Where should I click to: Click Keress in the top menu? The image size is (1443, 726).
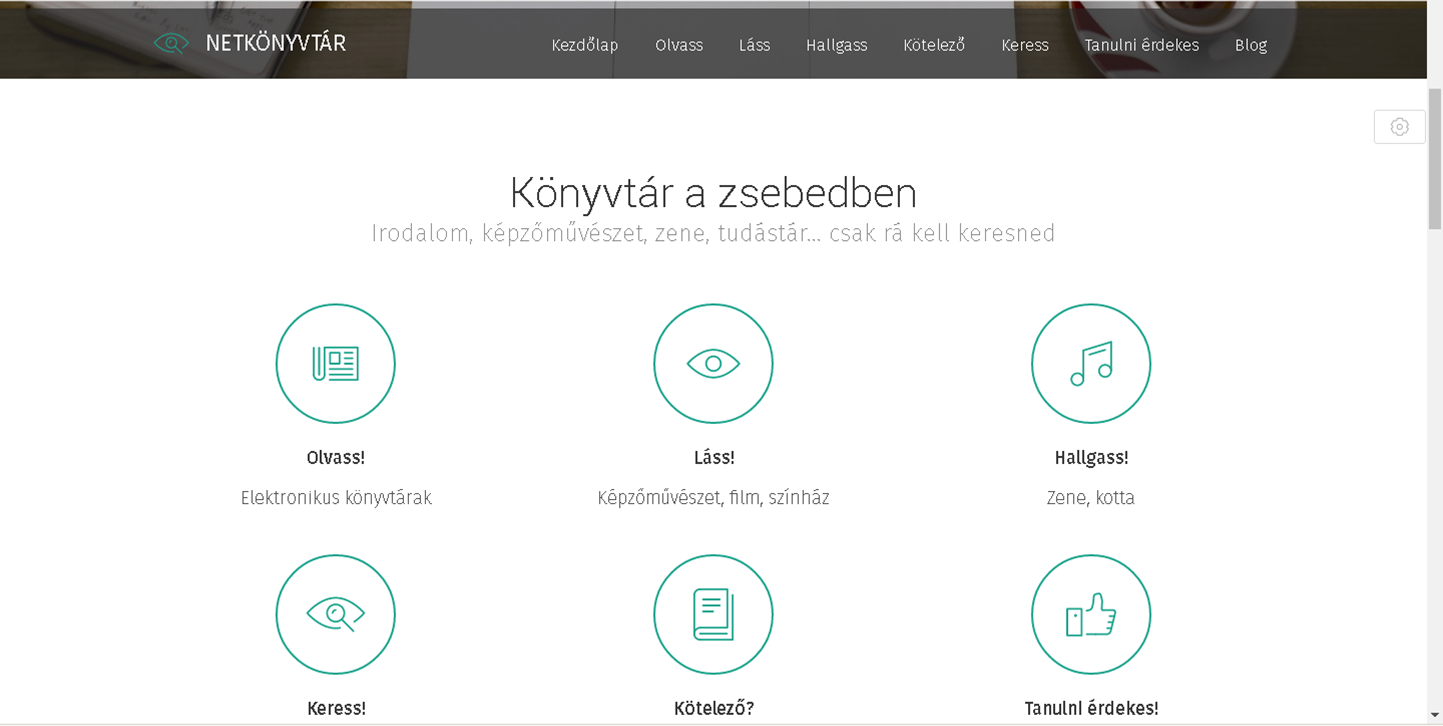(1024, 45)
